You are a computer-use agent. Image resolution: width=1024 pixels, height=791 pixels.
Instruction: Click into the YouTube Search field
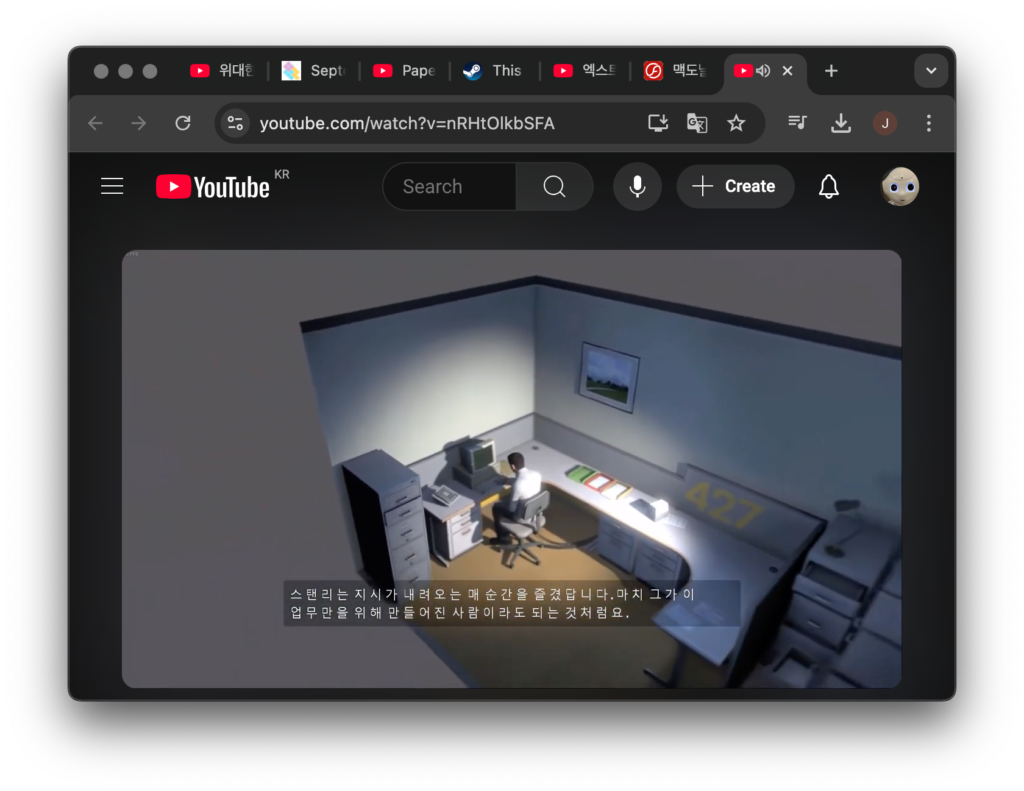450,187
